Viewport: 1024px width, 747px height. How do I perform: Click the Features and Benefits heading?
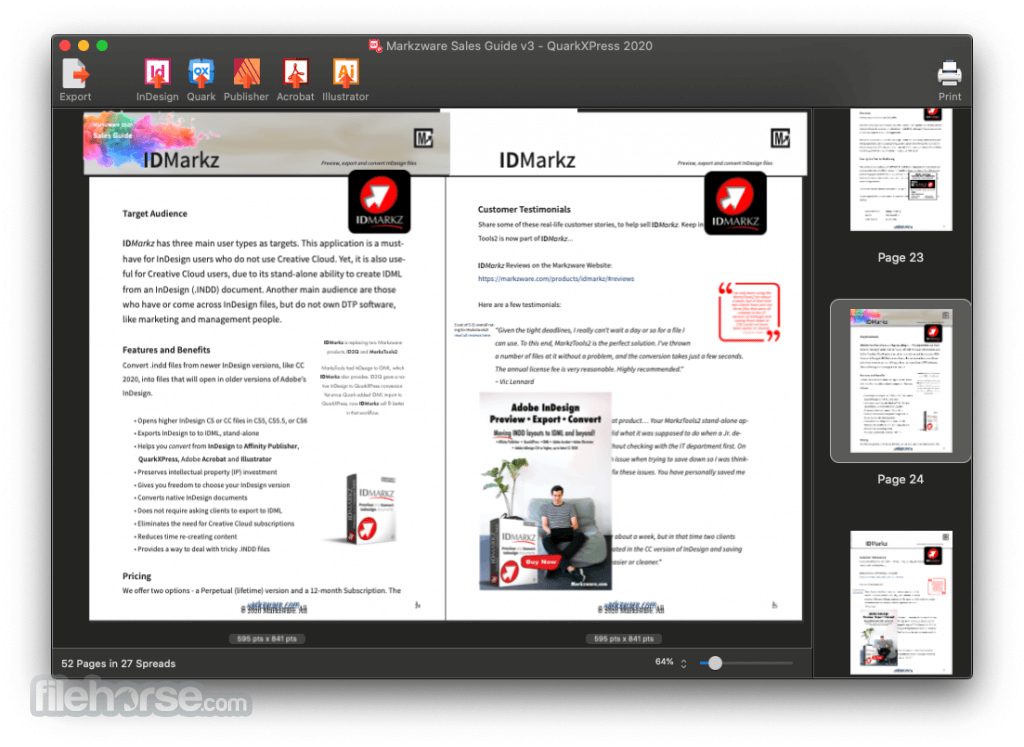(167, 350)
